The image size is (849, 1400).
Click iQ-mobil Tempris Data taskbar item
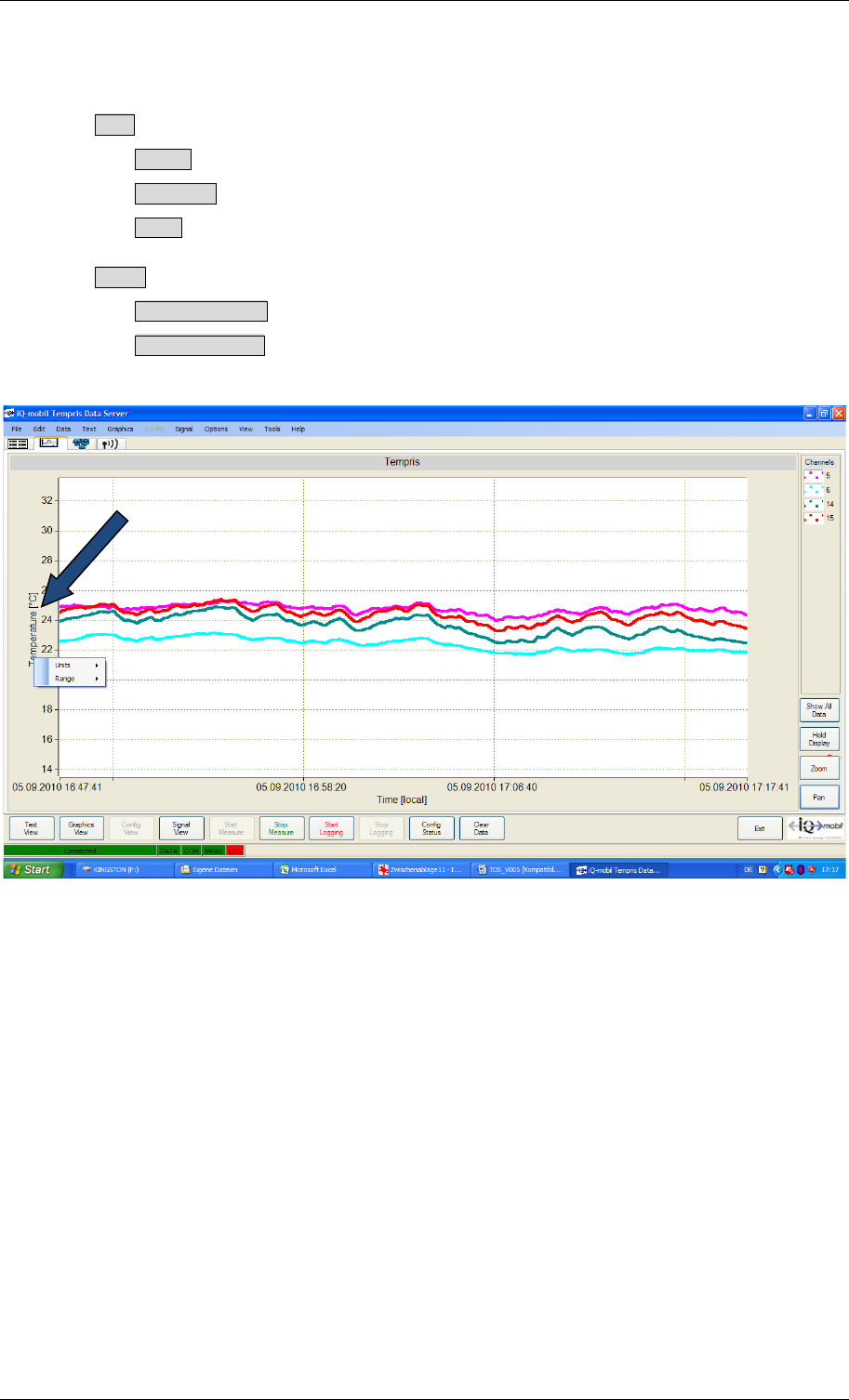[619, 870]
